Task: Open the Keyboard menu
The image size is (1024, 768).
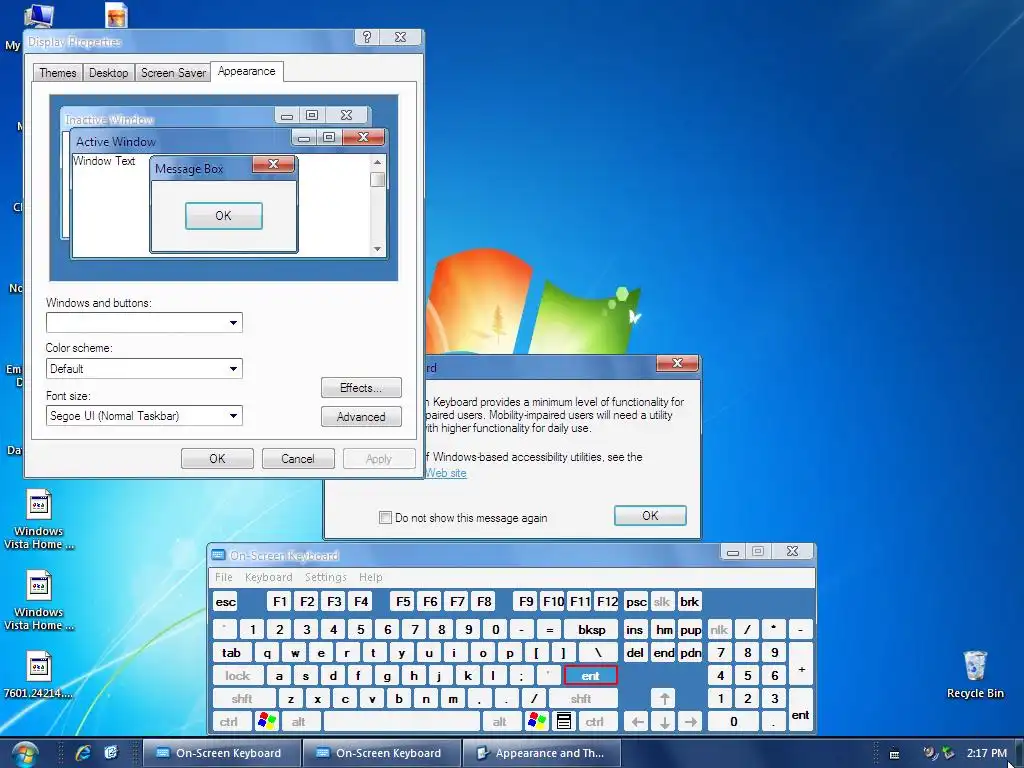Action: tap(268, 577)
